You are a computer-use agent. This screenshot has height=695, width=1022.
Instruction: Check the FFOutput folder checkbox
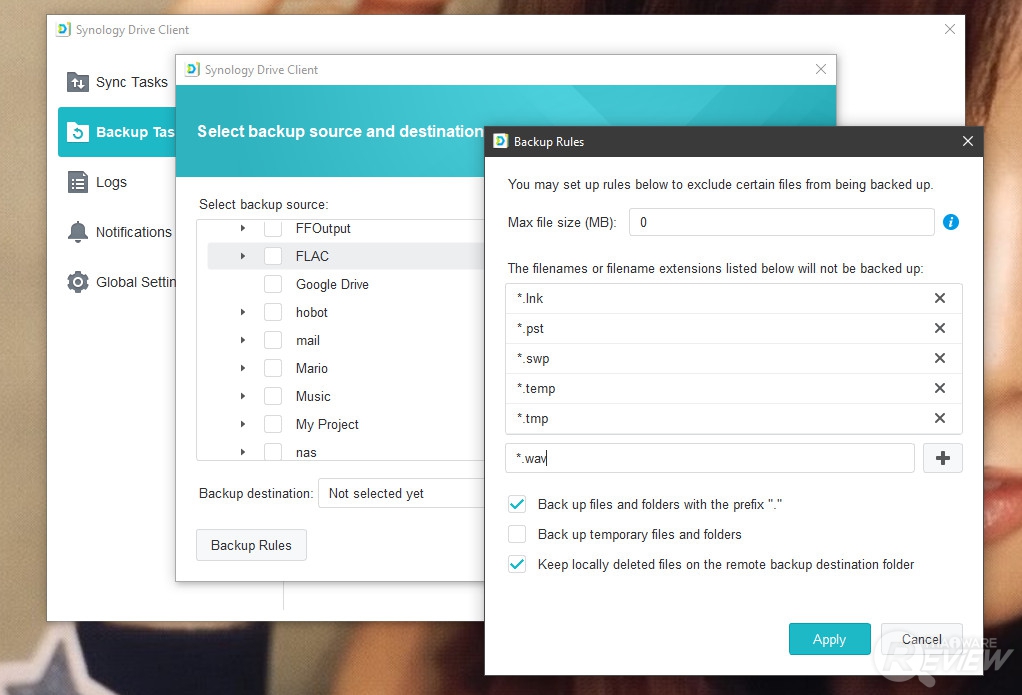(273, 228)
